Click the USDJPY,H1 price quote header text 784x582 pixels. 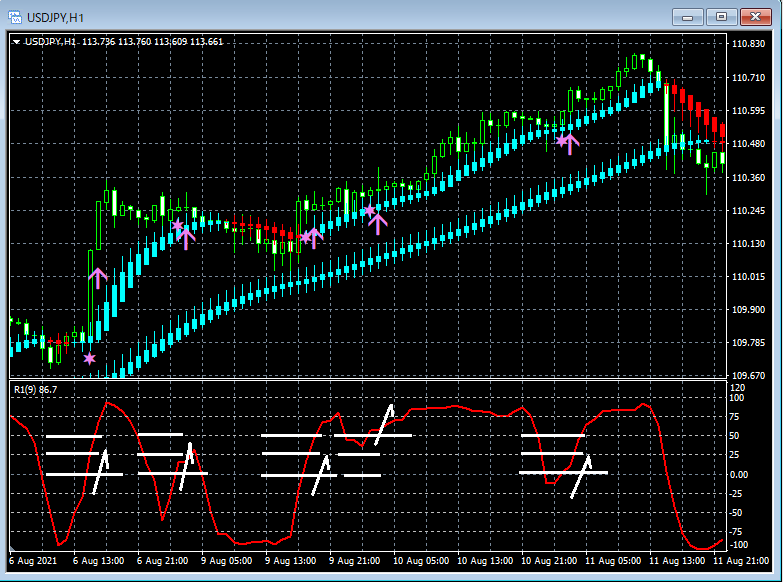(124, 42)
